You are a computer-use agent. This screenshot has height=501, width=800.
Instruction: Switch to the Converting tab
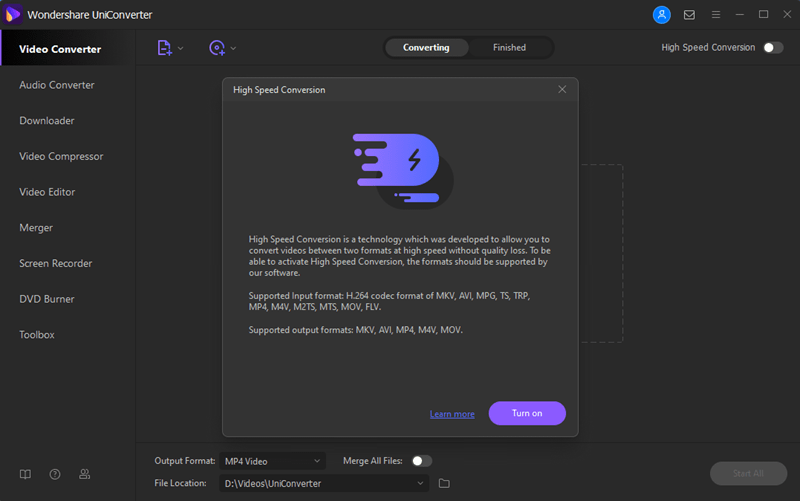pyautogui.click(x=426, y=47)
